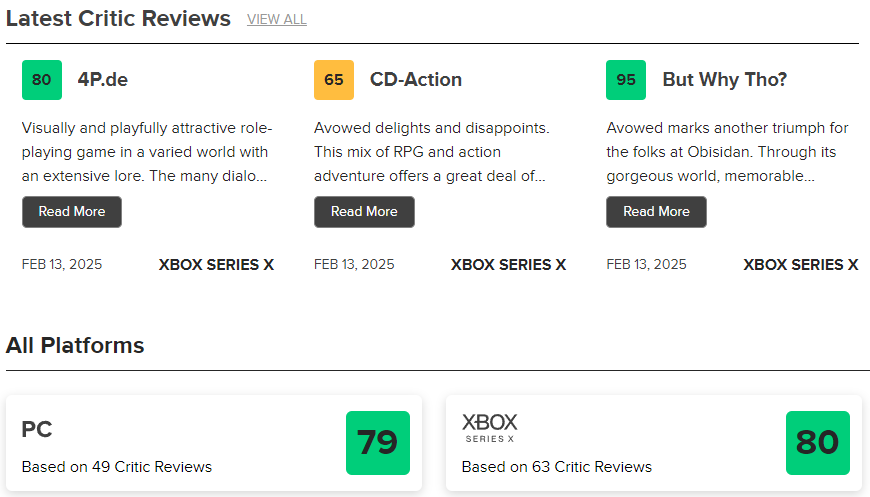Viewport: 870px width, 497px height.
Task: Click XBOX SERIES X label under CD-Action review
Action: coord(508,265)
